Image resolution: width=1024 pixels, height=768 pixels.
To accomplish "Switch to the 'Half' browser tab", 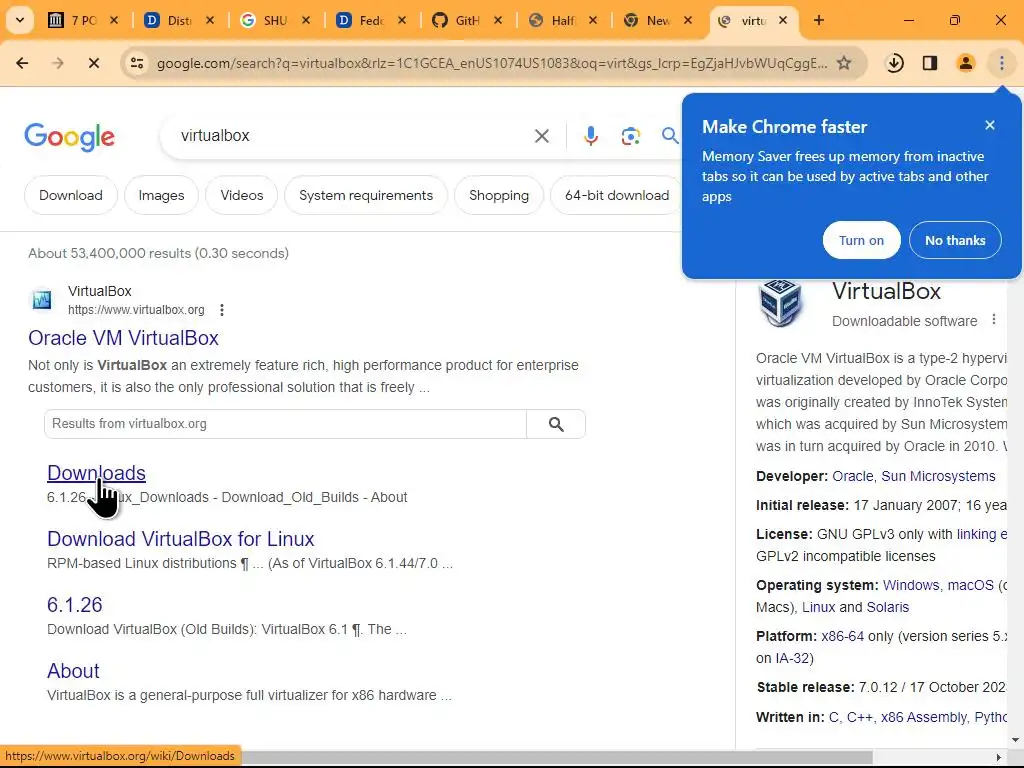I will coord(562,20).
